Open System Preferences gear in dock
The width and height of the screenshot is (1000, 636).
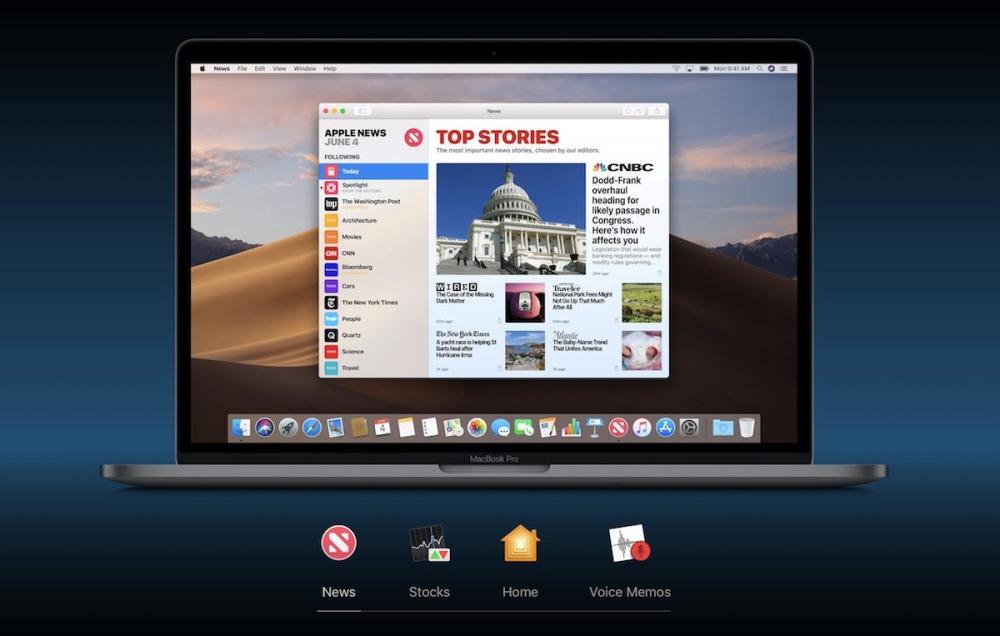tap(689, 427)
